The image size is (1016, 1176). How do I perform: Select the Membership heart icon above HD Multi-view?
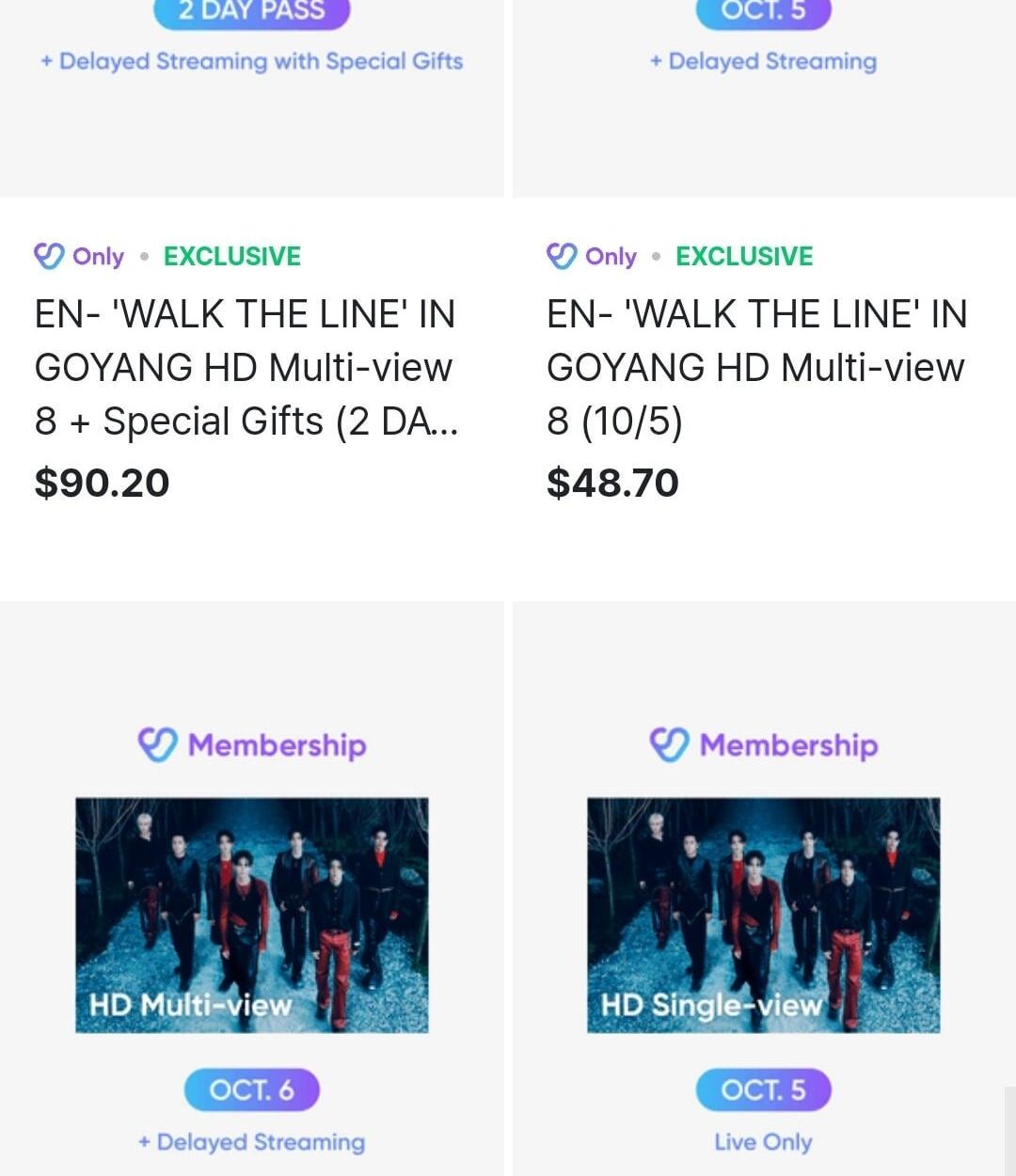coord(156,744)
